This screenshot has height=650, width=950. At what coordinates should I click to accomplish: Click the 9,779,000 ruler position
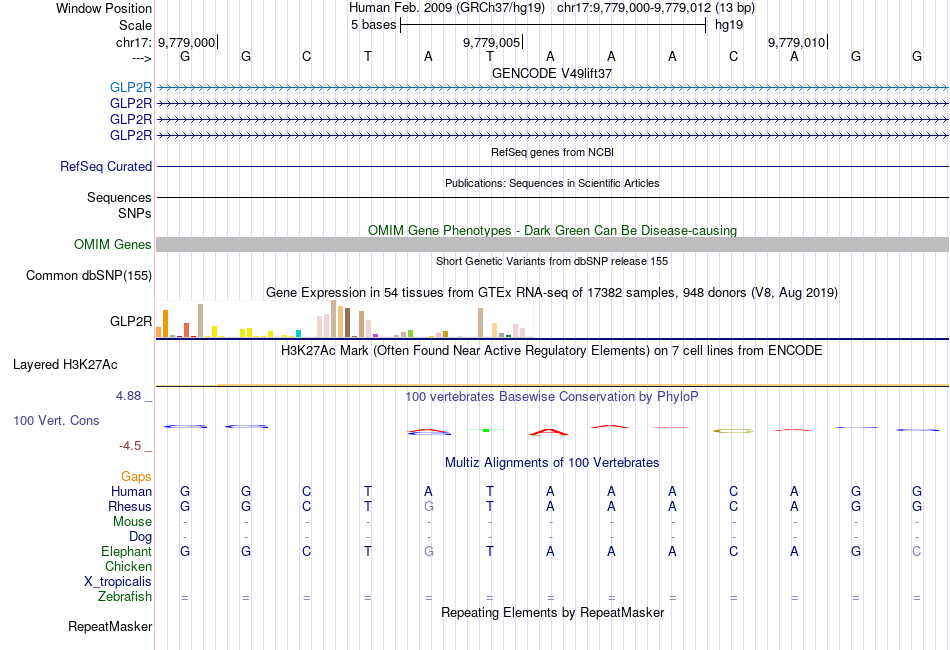click(x=186, y=42)
